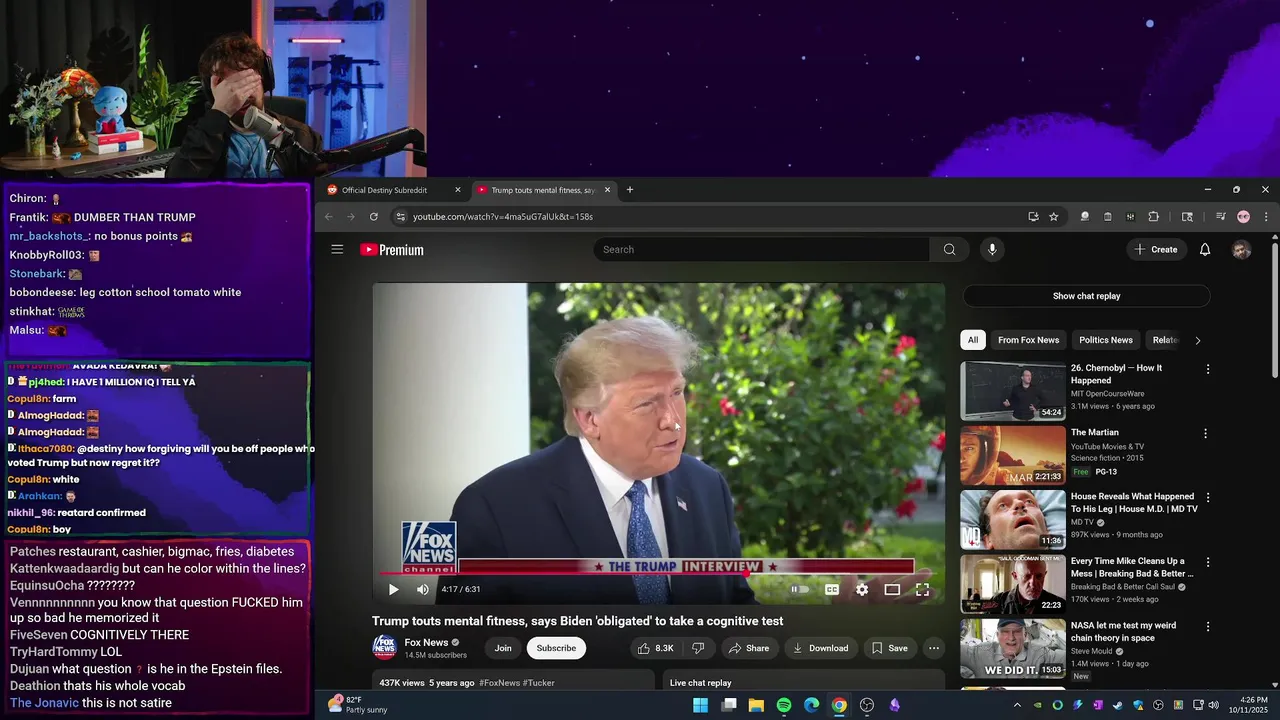Open YouTube notifications bell
Image resolution: width=1280 pixels, height=720 pixels.
(1205, 249)
